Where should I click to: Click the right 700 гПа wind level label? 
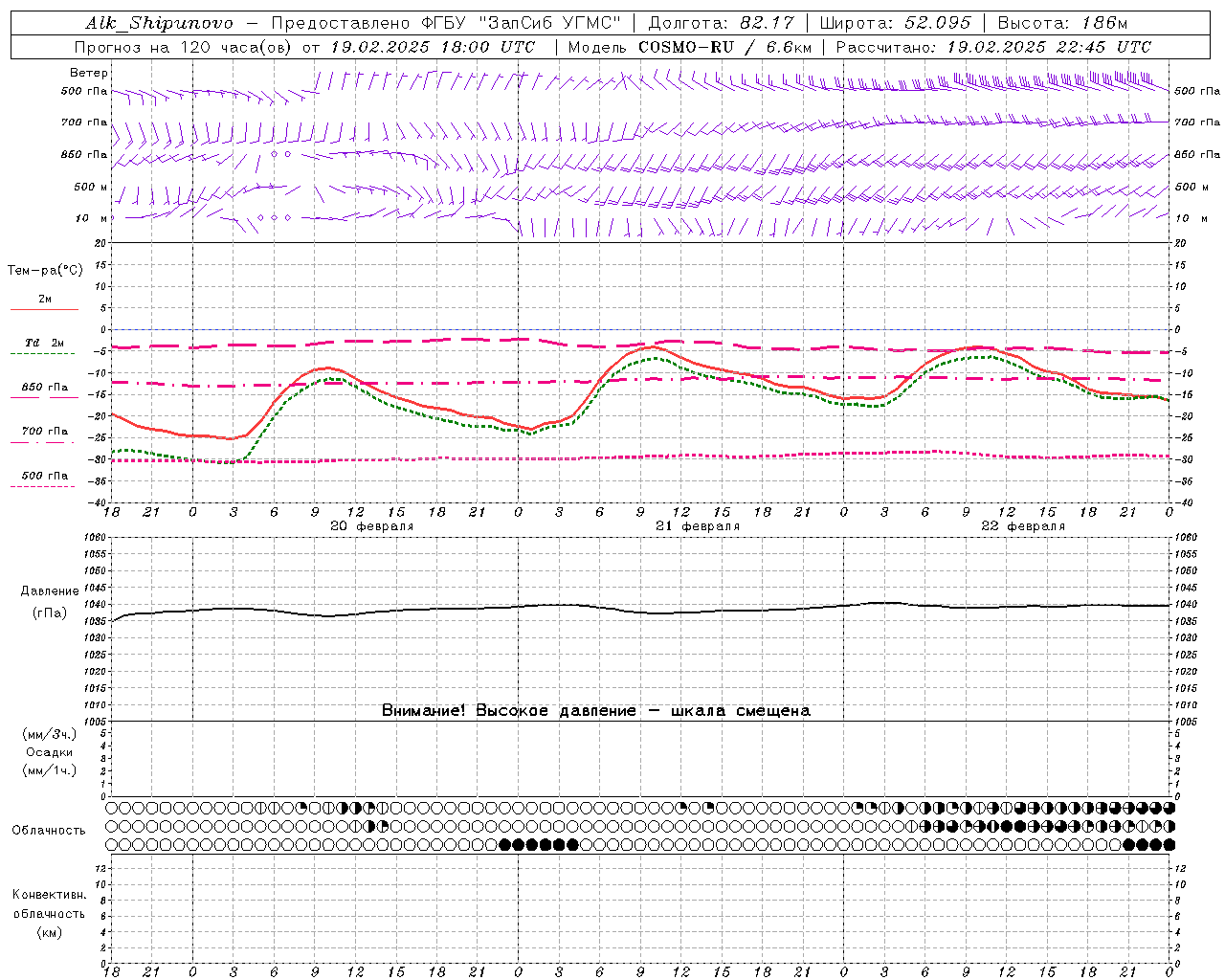point(1197,122)
